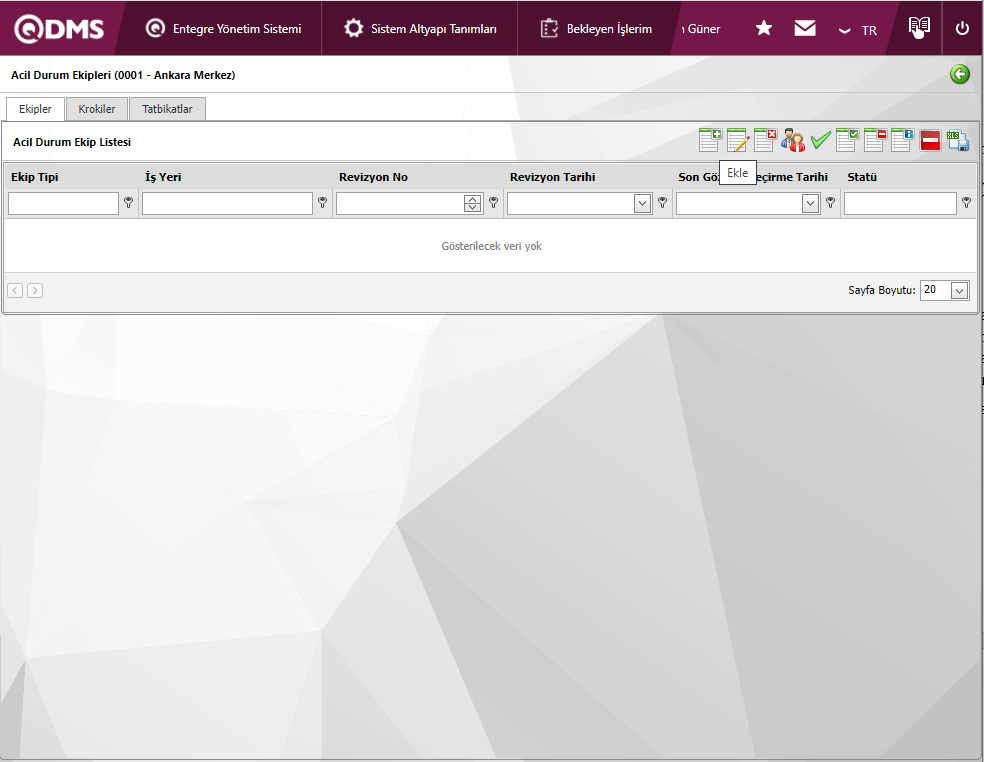Image resolution: width=984 pixels, height=762 pixels.
Task: Click the İş Yeri filter input
Action: pyautogui.click(x=227, y=203)
